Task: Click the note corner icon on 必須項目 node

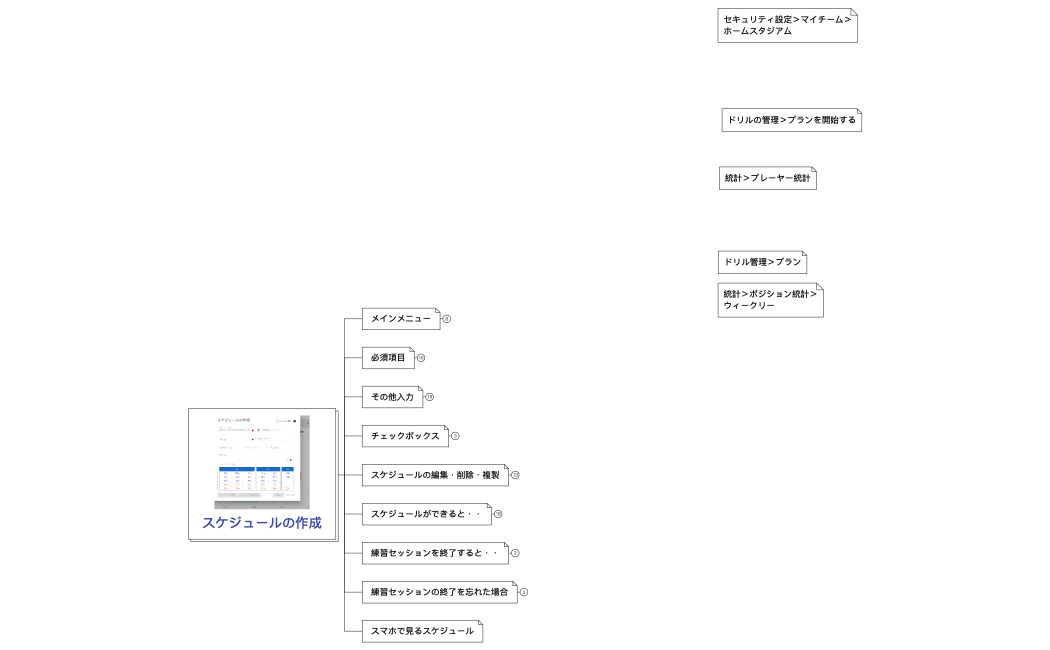Action: [411, 350]
